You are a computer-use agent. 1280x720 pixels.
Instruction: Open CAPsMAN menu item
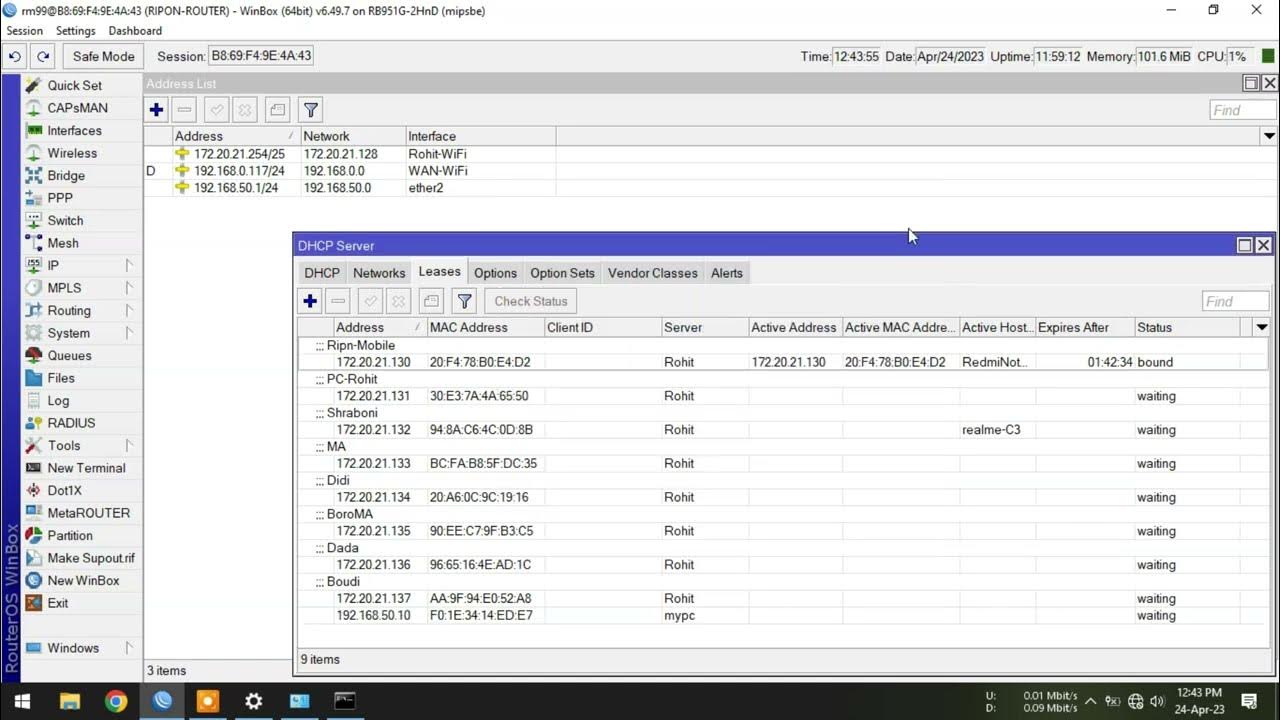[77, 108]
